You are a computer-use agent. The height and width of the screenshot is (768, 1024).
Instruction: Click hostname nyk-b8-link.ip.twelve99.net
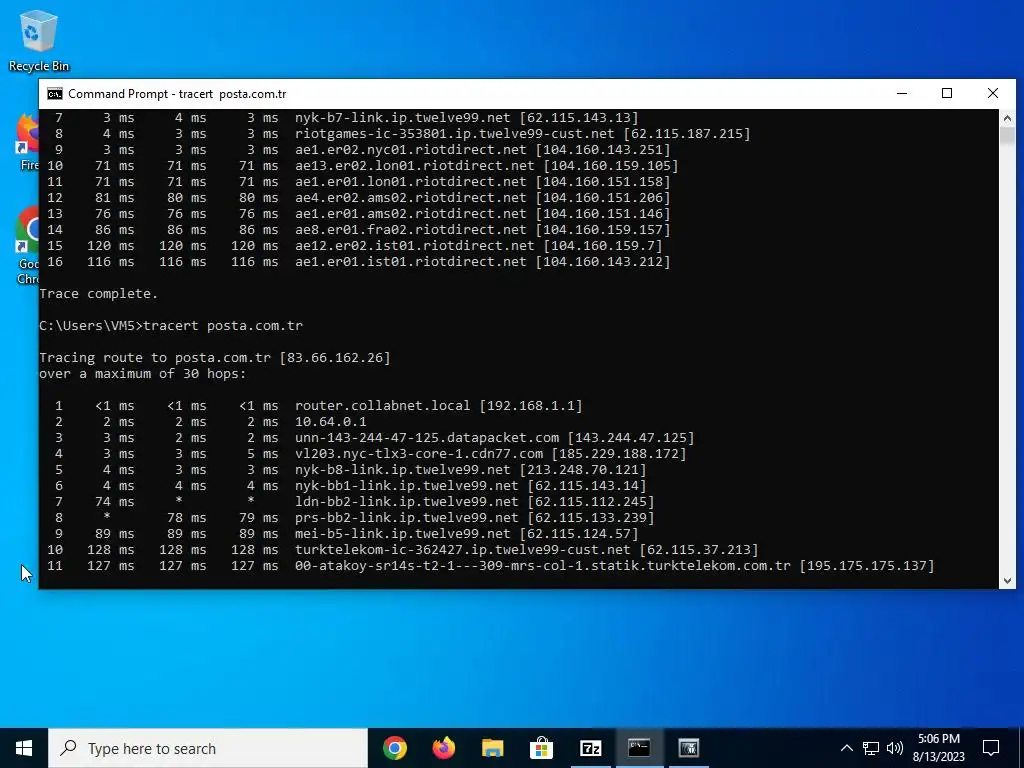click(402, 470)
